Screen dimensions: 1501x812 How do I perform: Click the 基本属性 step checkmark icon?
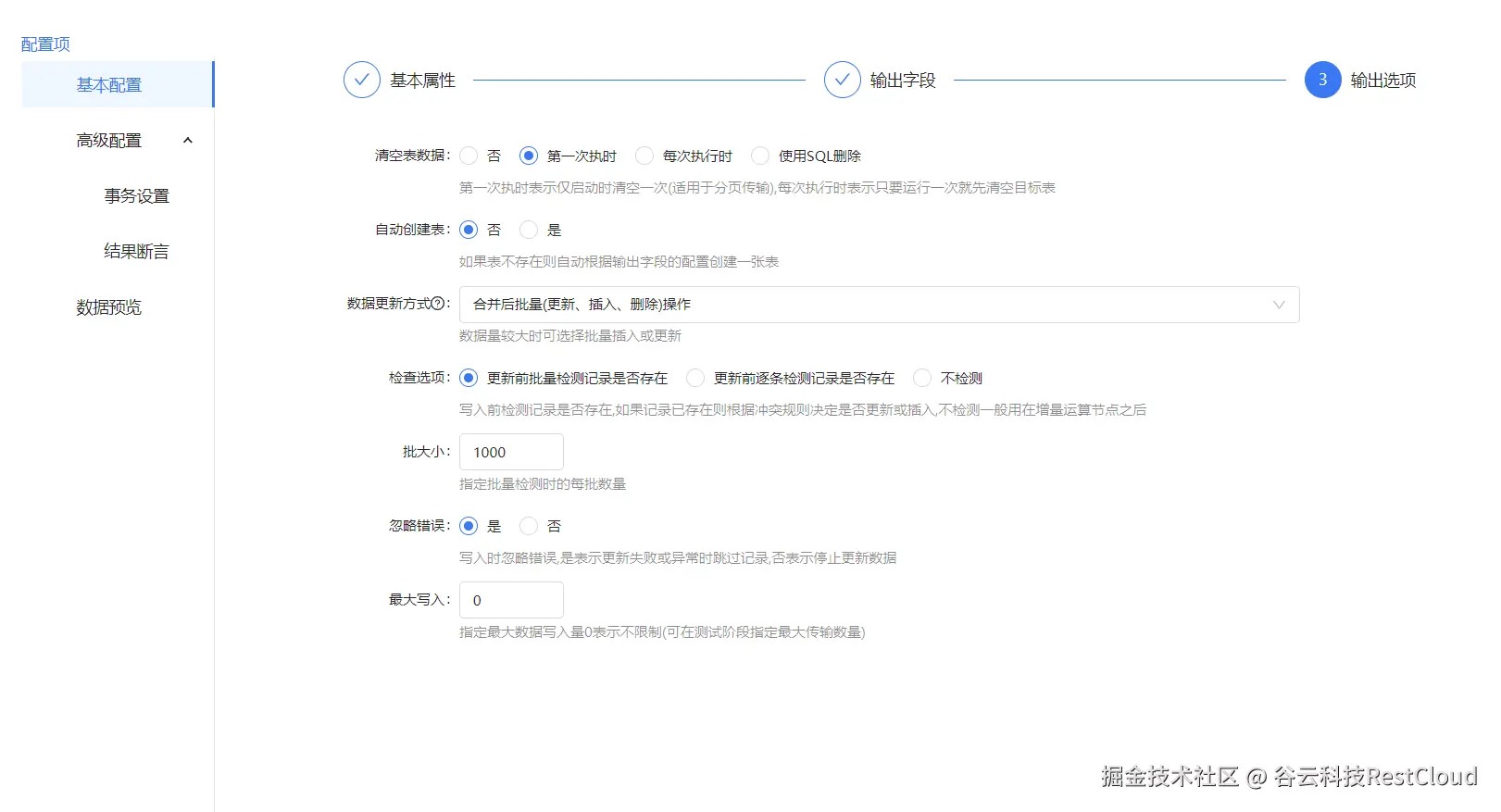361,81
